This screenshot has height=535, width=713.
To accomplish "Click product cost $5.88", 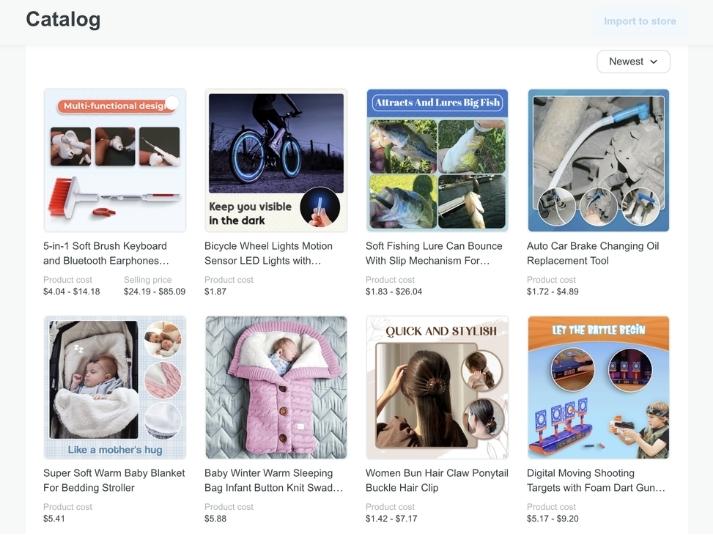I will coord(215,519).
